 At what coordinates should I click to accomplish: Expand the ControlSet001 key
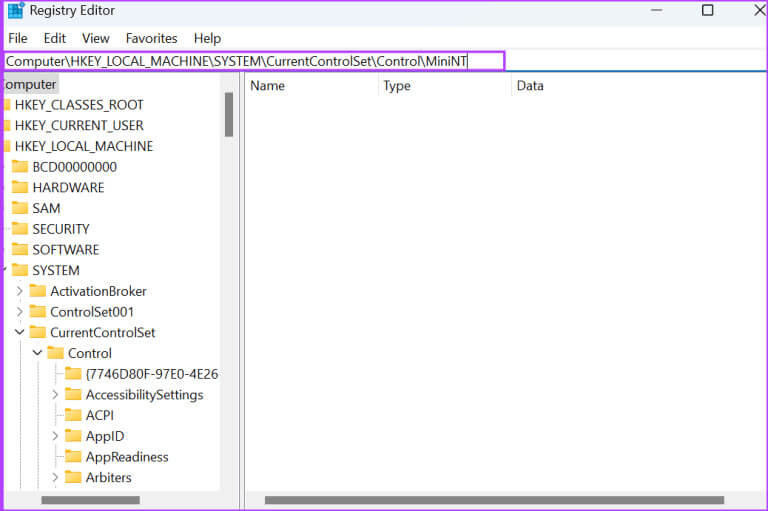point(20,312)
